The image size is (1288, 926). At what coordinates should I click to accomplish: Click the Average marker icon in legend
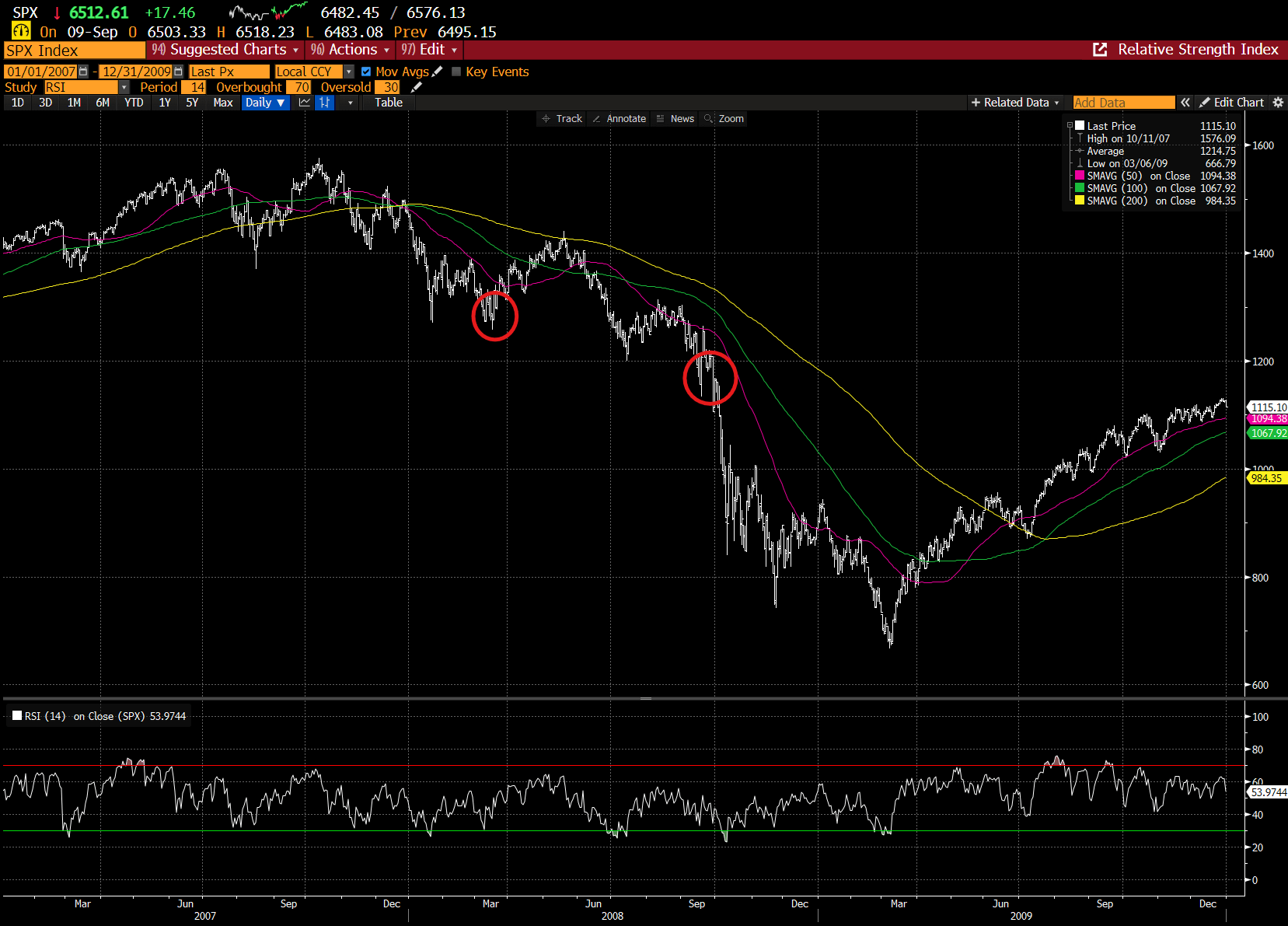(x=1080, y=151)
